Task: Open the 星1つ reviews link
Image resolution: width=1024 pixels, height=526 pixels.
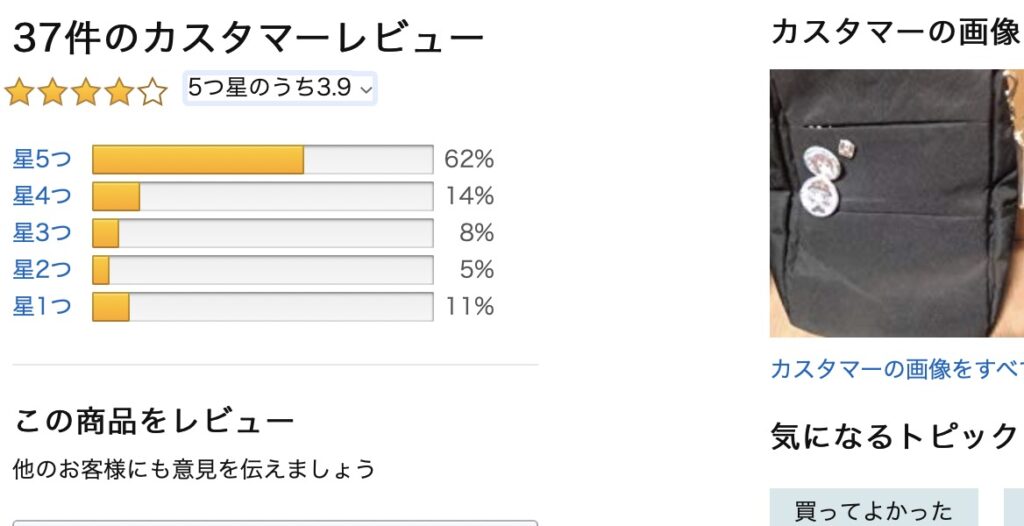Action: coord(42,306)
